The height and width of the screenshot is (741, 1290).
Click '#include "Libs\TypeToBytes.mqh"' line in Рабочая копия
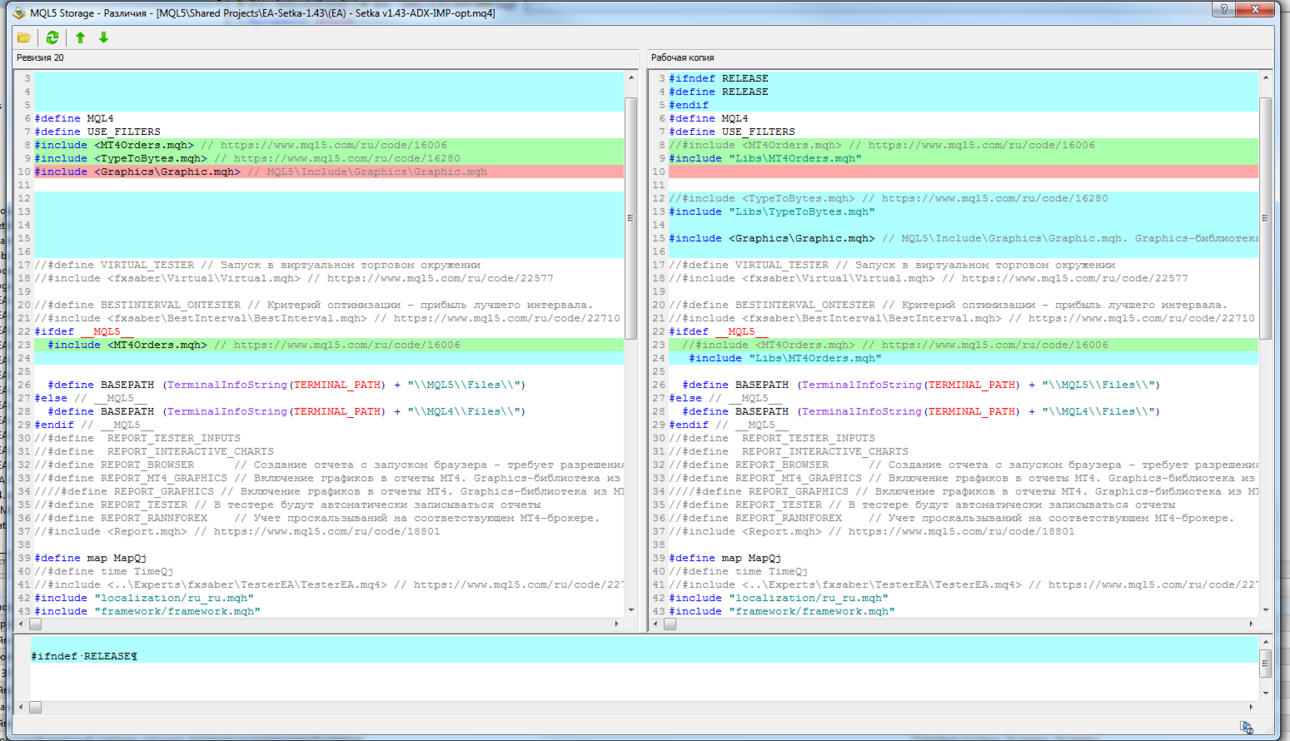772,212
